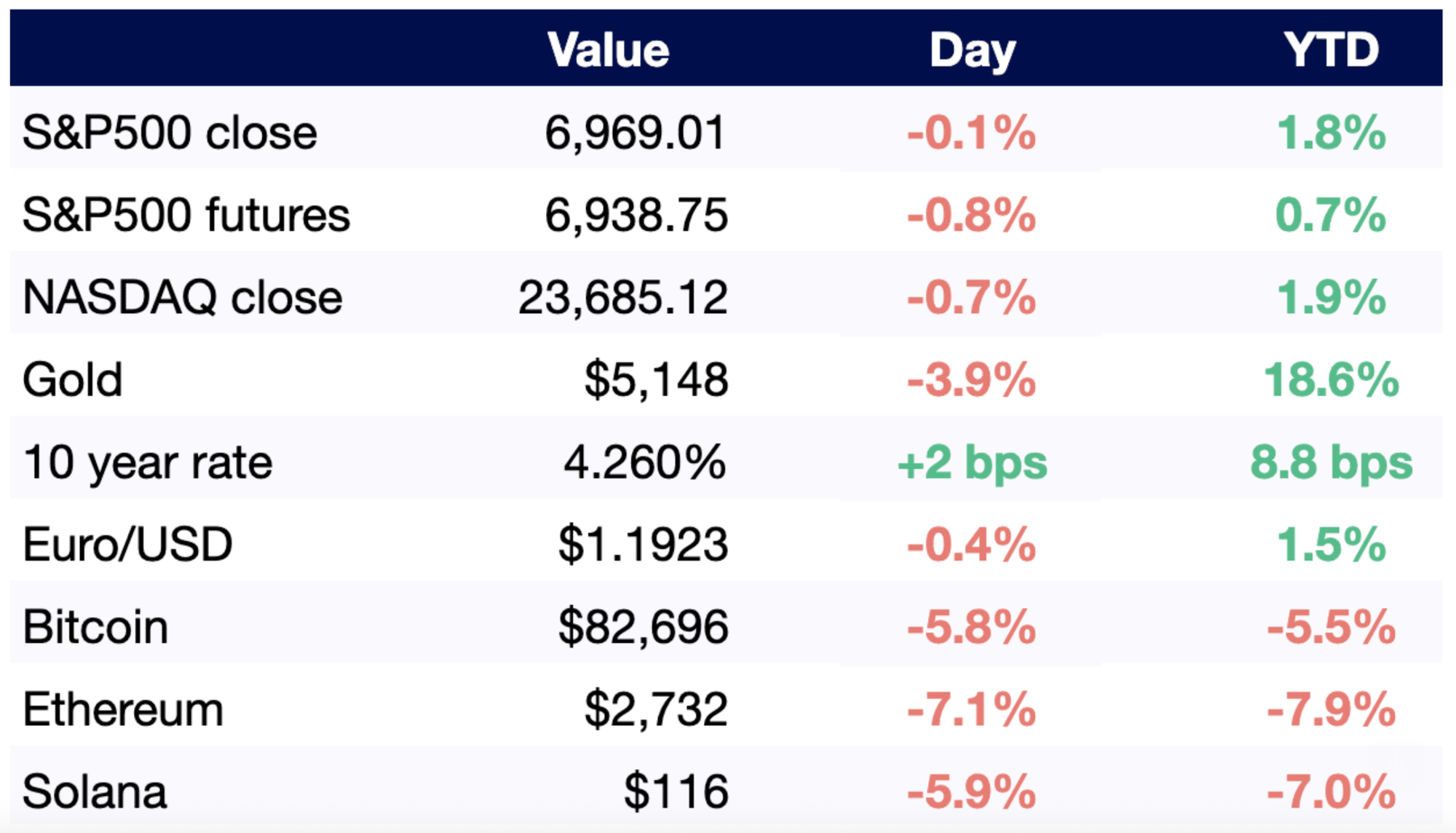1456x833 pixels.
Task: Select the 23,685.12 NASDAQ value
Action: [x=622, y=298]
